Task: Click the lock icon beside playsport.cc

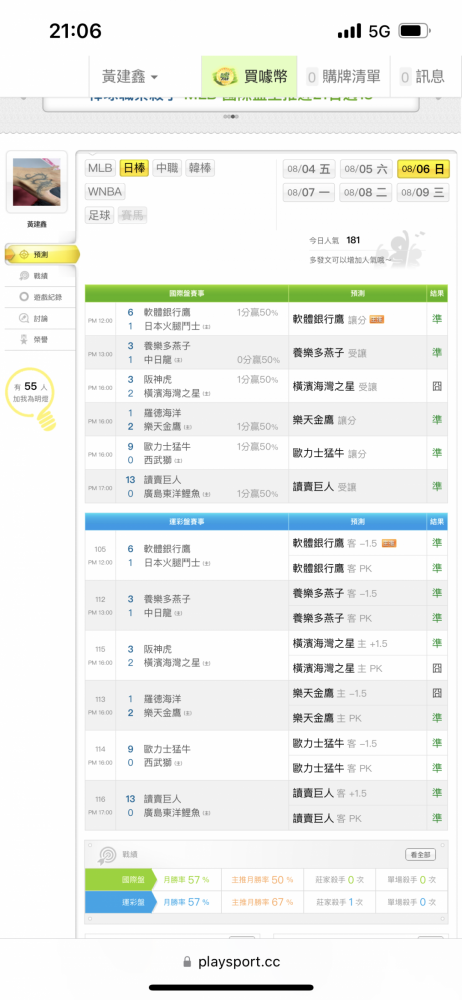Action: pyautogui.click(x=187, y=962)
